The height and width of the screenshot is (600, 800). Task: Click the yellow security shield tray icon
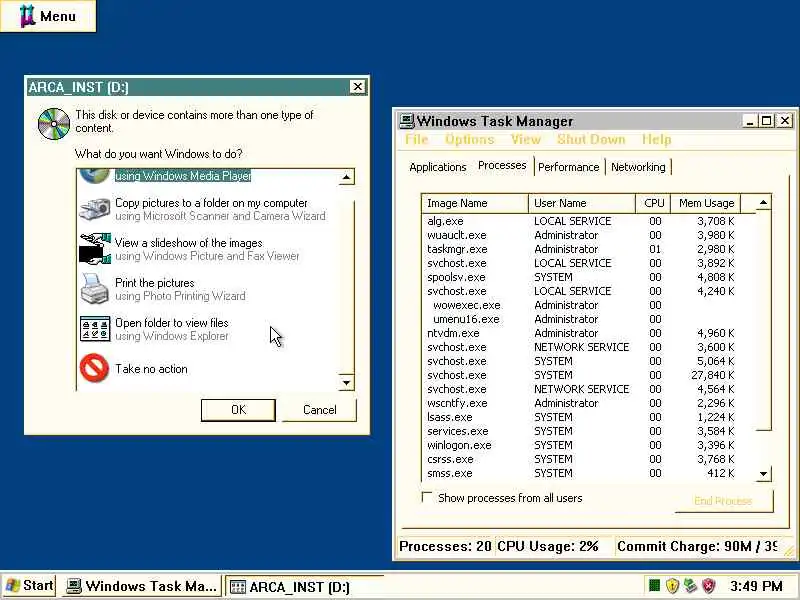click(x=672, y=586)
